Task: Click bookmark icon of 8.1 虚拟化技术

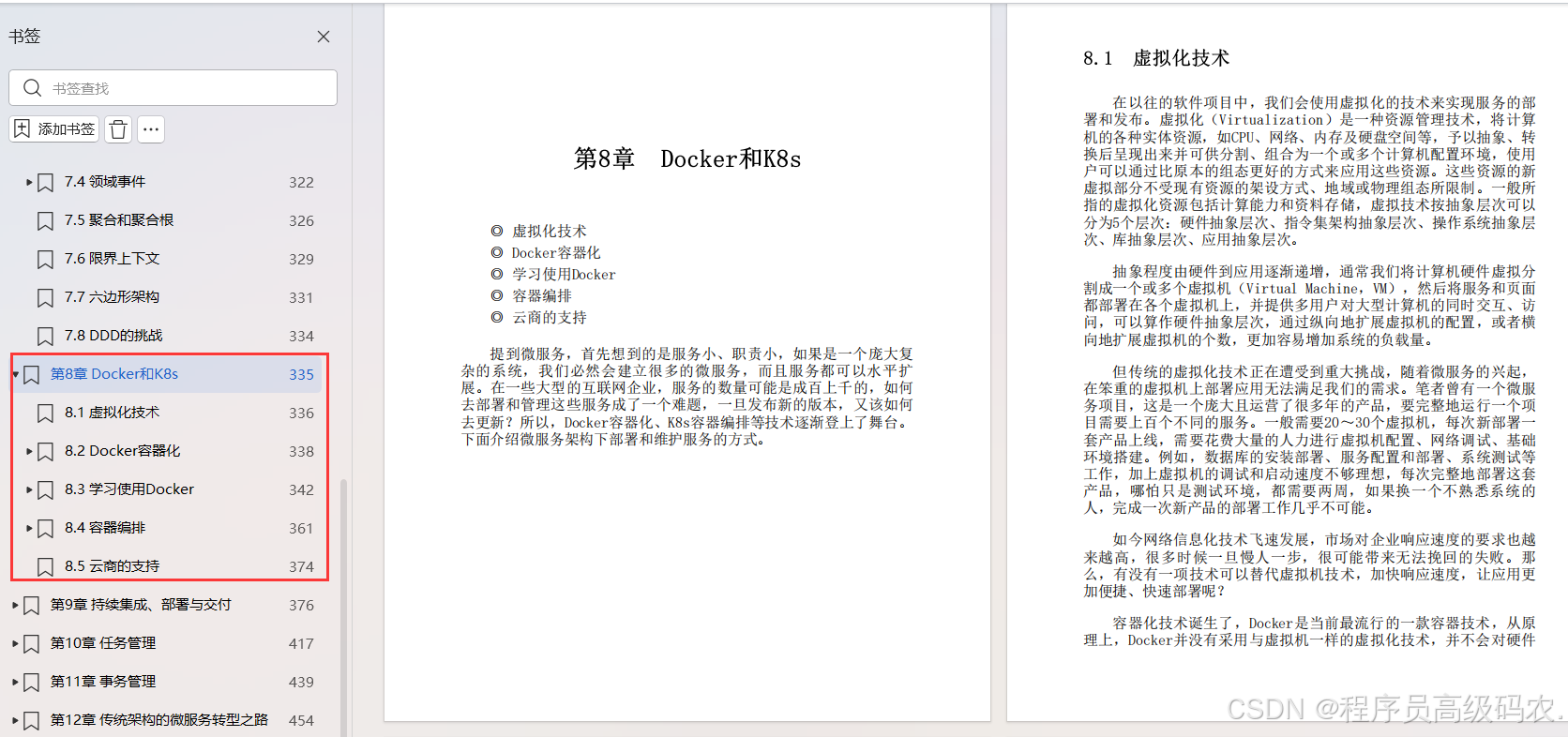Action: [x=45, y=414]
